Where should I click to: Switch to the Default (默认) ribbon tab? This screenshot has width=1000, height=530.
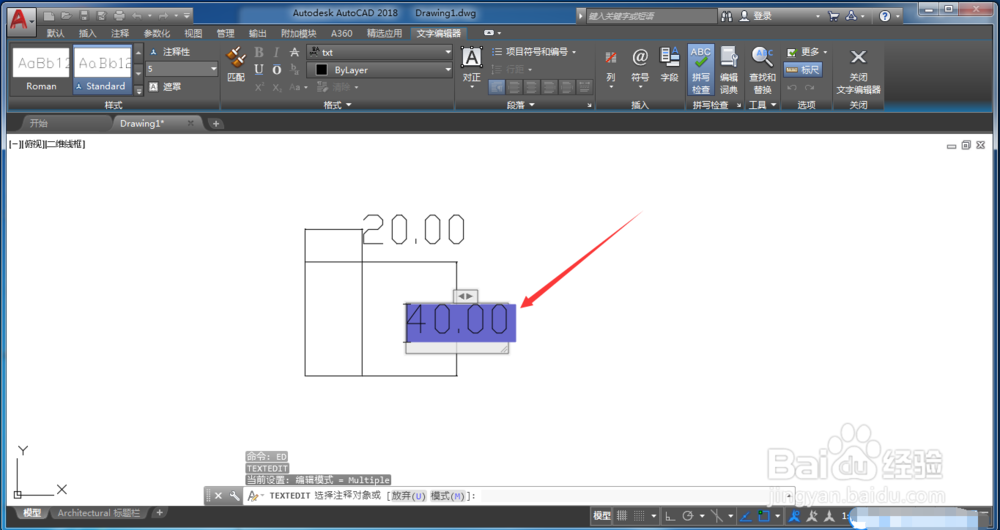click(55, 33)
